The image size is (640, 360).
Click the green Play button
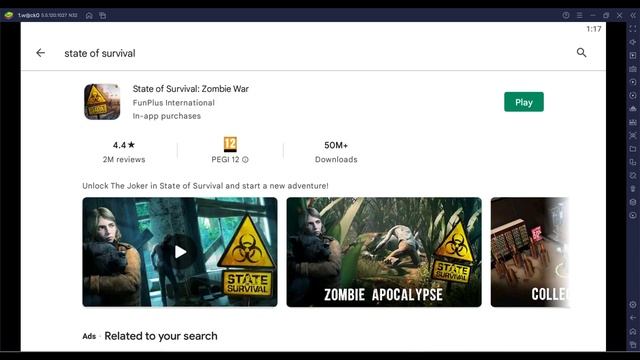pyautogui.click(x=524, y=102)
